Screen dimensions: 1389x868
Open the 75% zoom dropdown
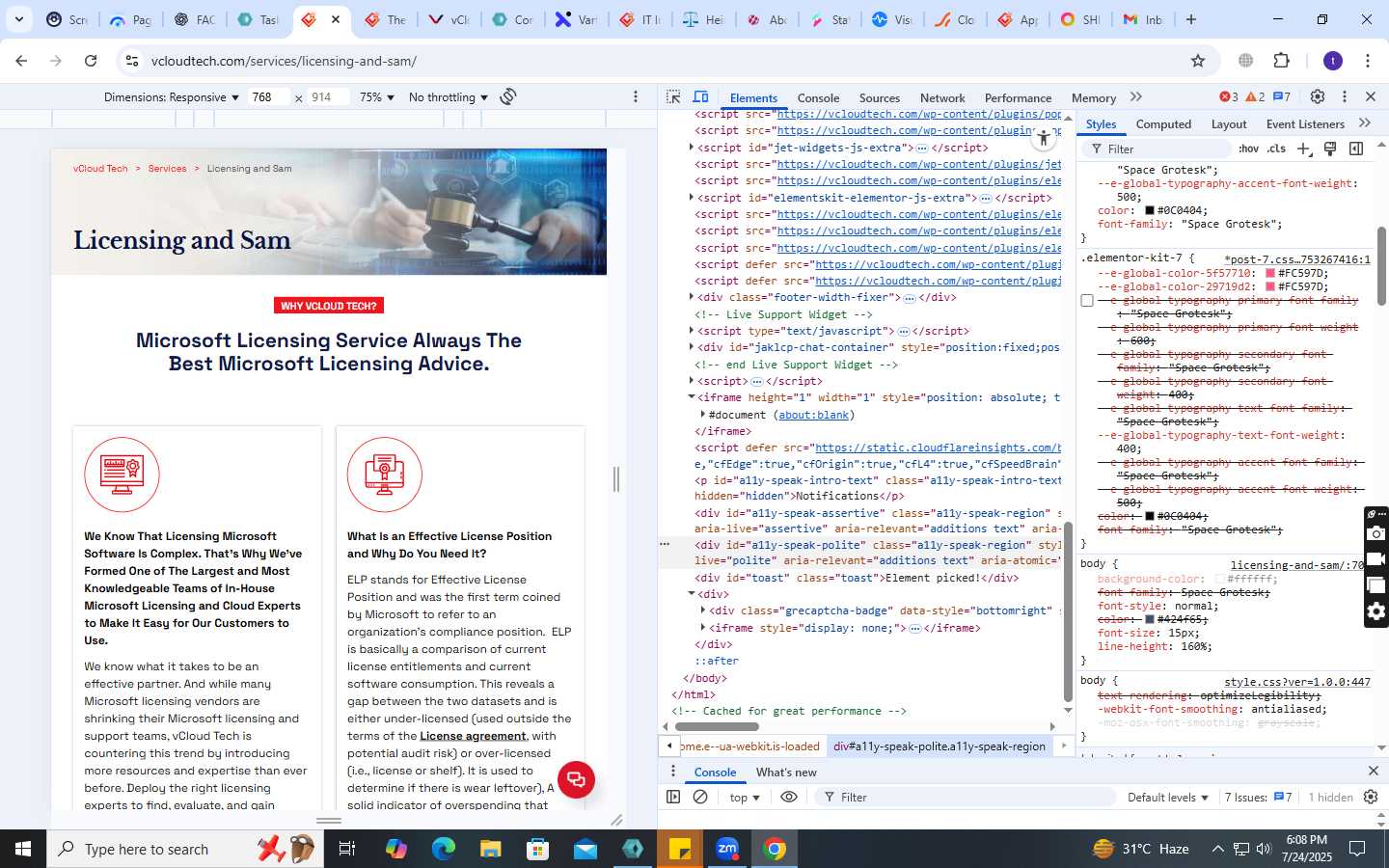coord(377,97)
